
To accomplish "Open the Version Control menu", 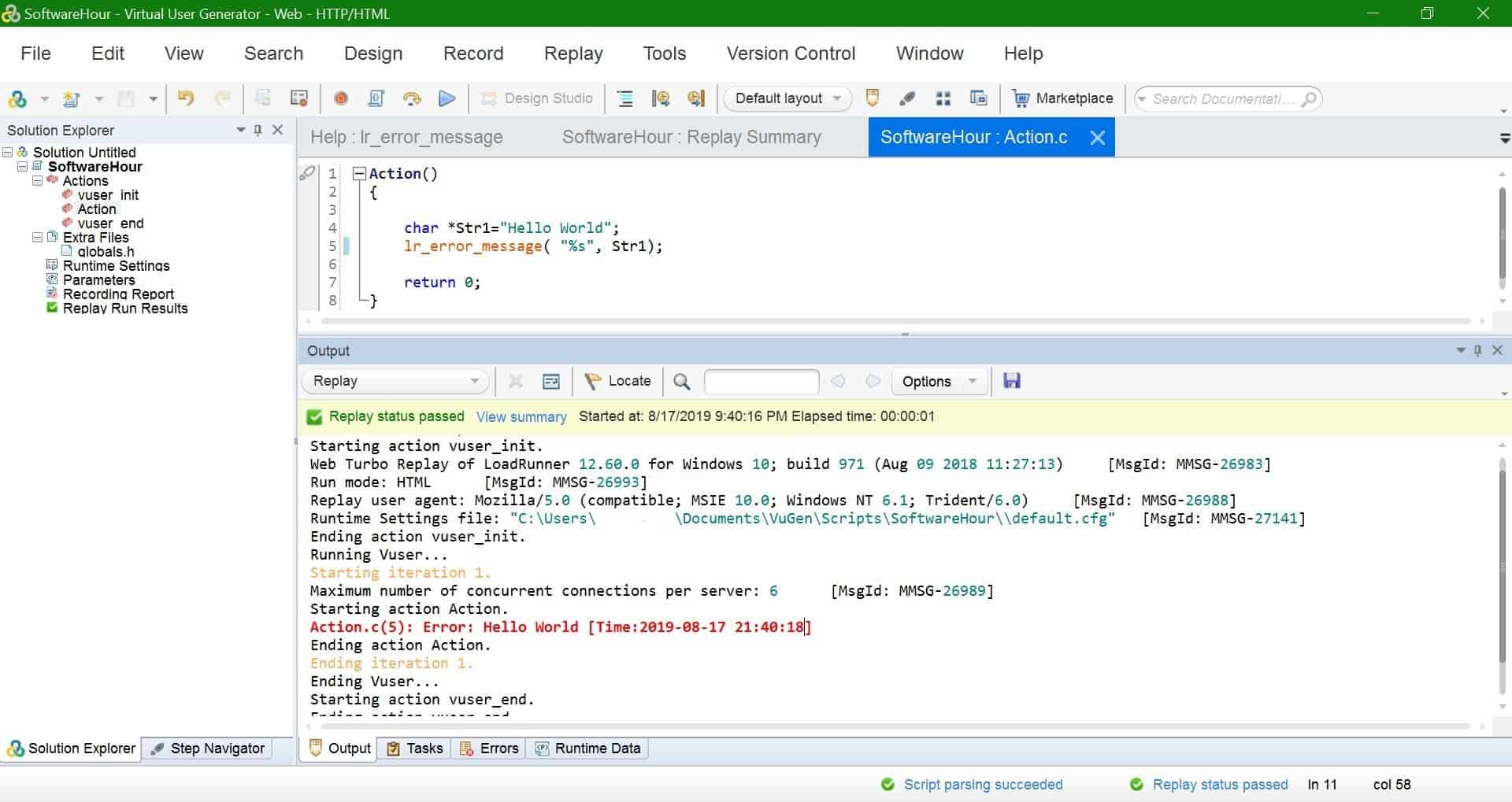I will [x=791, y=54].
